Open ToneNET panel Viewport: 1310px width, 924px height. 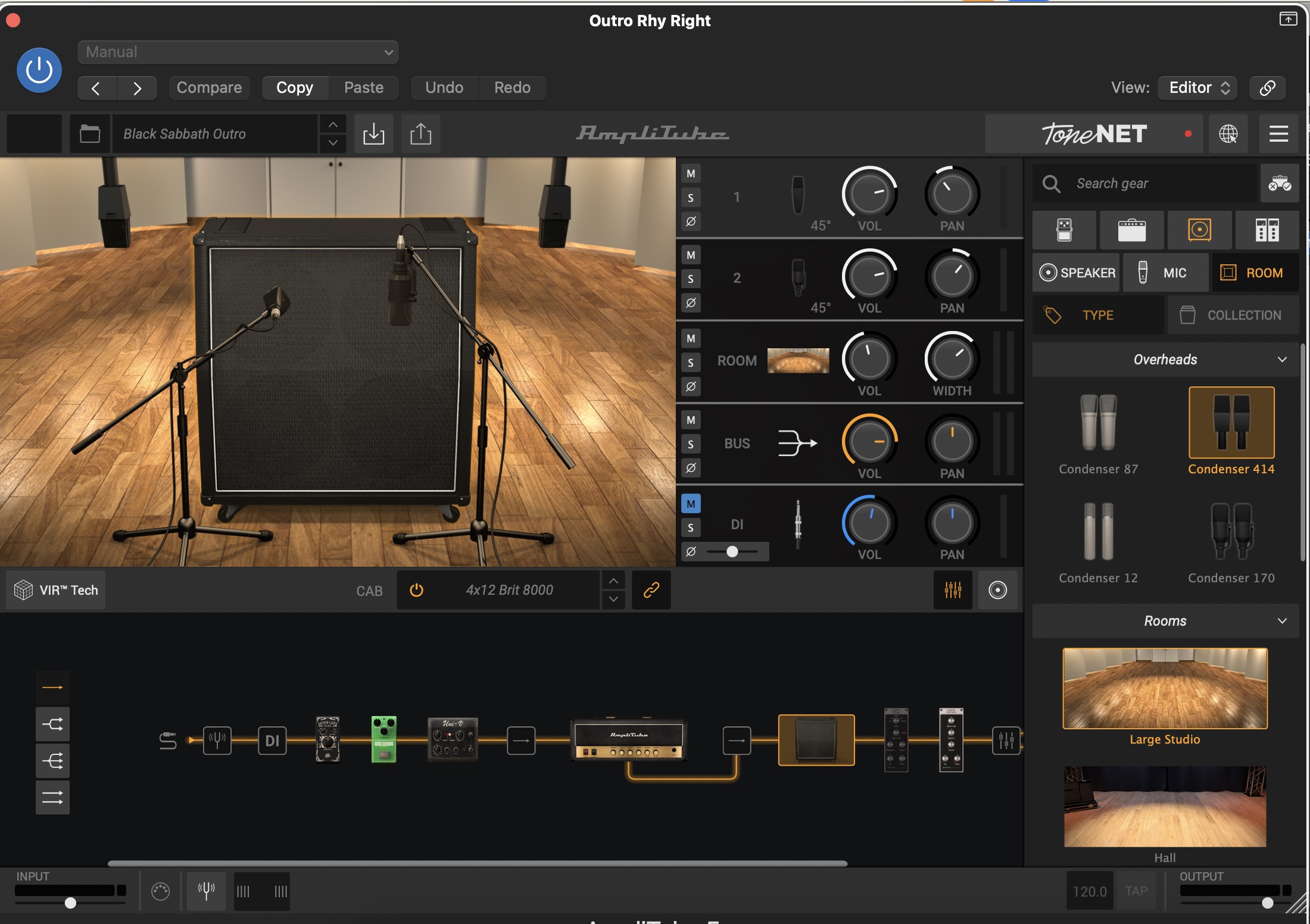1094,134
